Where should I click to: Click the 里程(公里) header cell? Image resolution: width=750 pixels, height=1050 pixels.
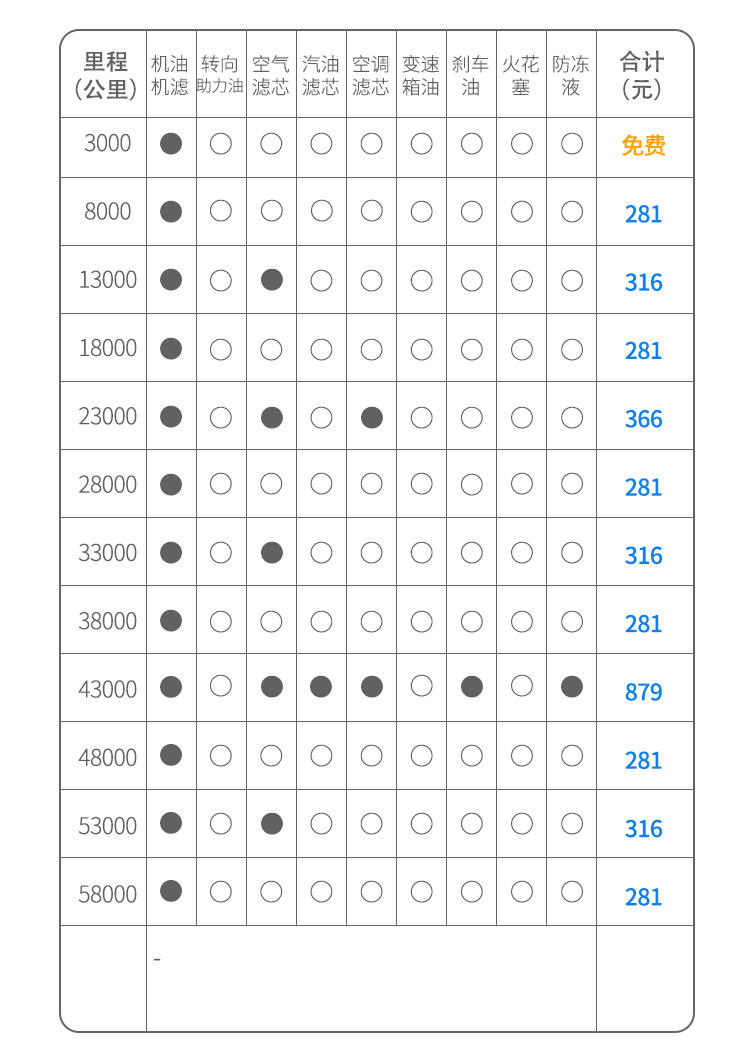[x=105, y=75]
